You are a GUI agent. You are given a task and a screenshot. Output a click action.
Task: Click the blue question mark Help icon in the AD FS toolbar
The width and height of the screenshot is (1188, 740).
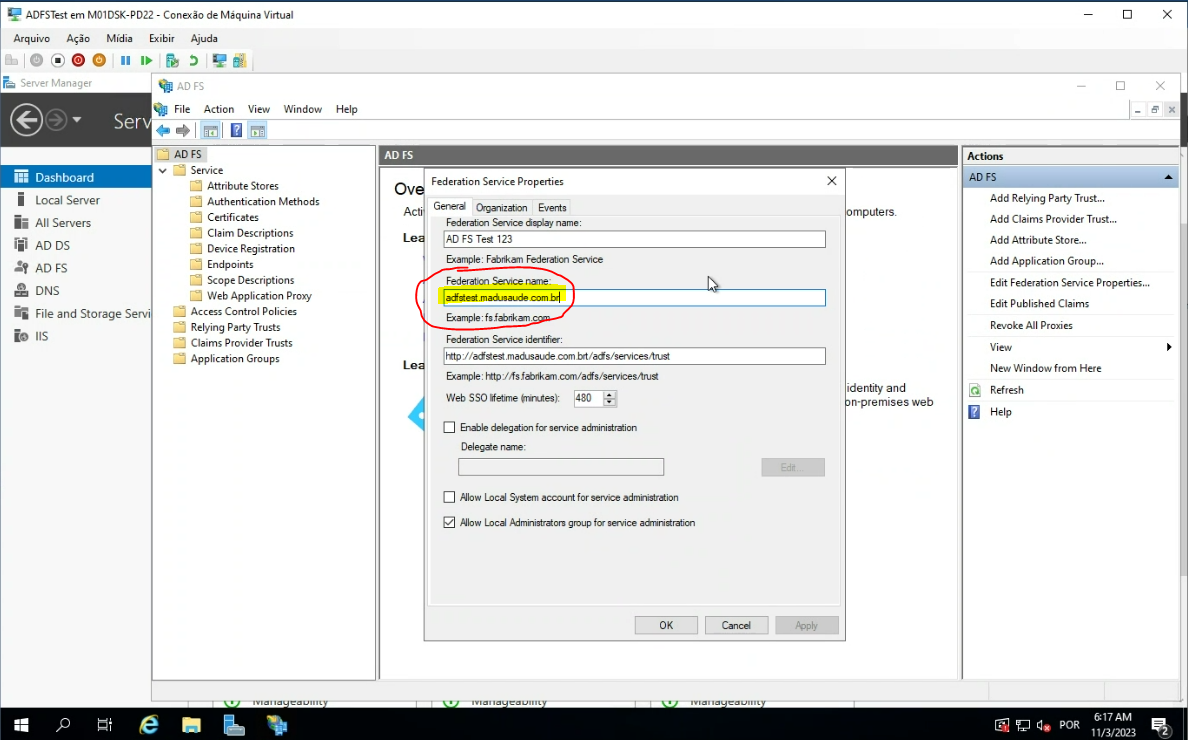[236, 131]
